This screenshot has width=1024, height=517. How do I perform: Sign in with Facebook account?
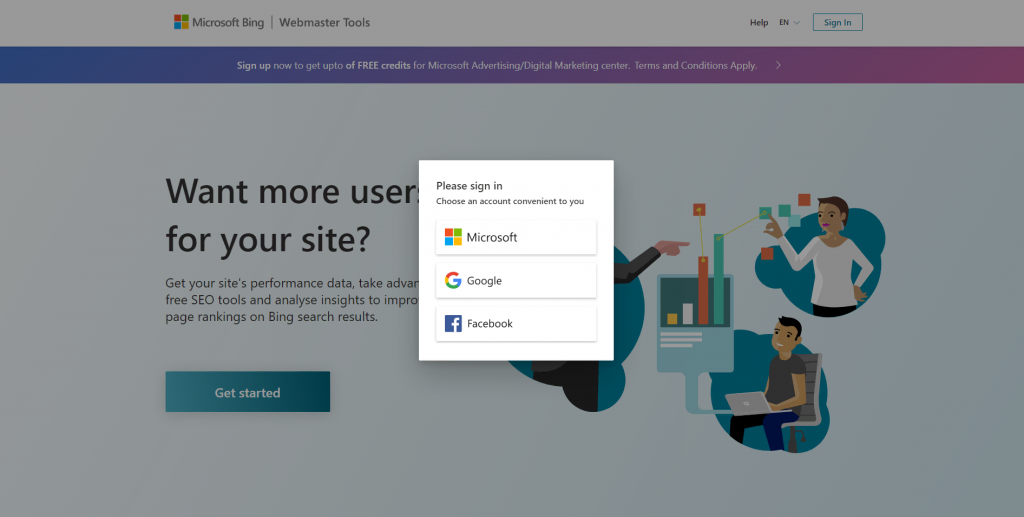coord(516,324)
